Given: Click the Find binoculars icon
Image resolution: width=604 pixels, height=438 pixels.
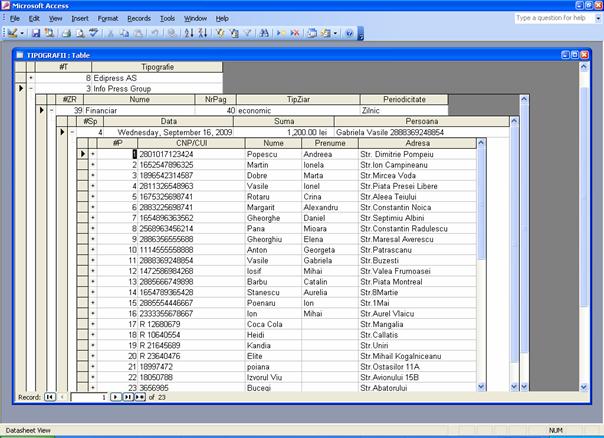Looking at the screenshot, I should coord(265,33).
